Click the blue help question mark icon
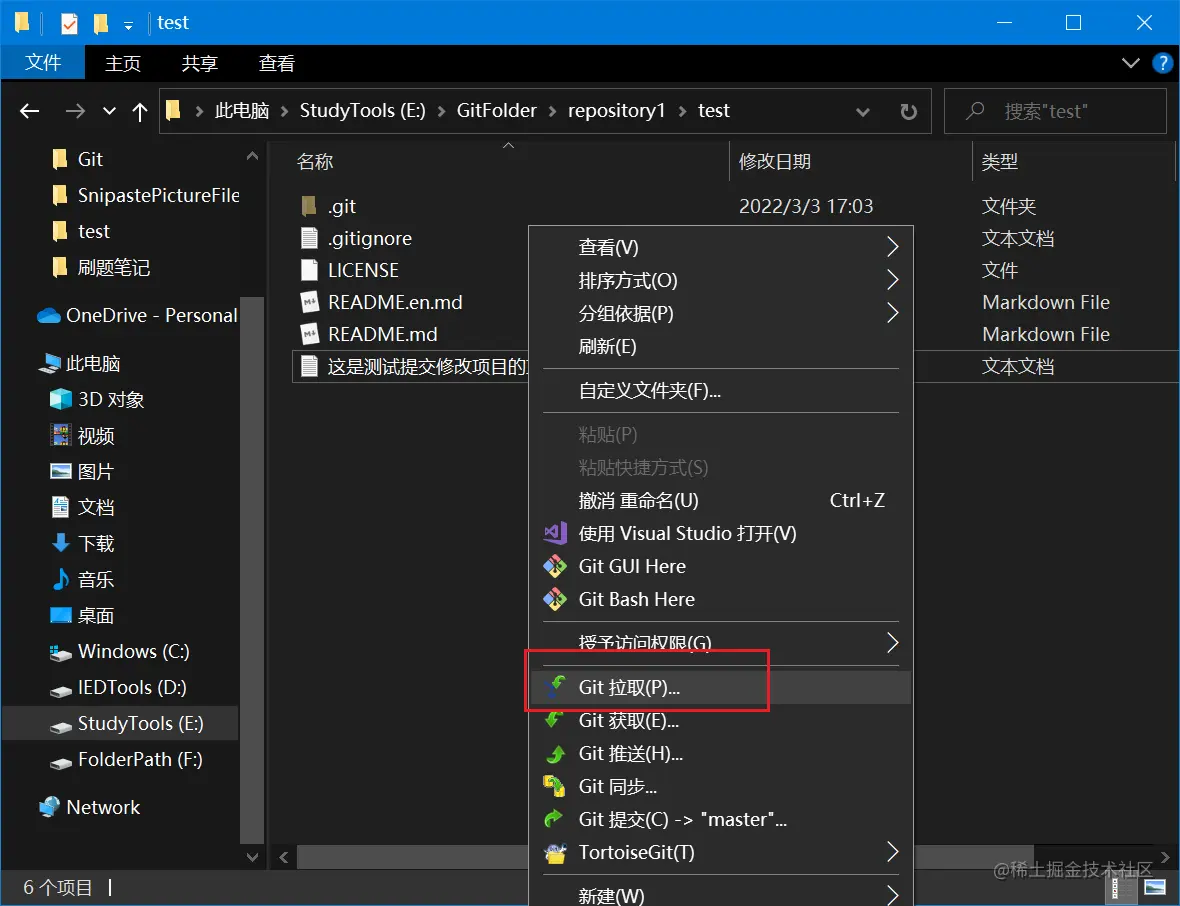Viewport: 1180px width, 906px height. (1162, 63)
